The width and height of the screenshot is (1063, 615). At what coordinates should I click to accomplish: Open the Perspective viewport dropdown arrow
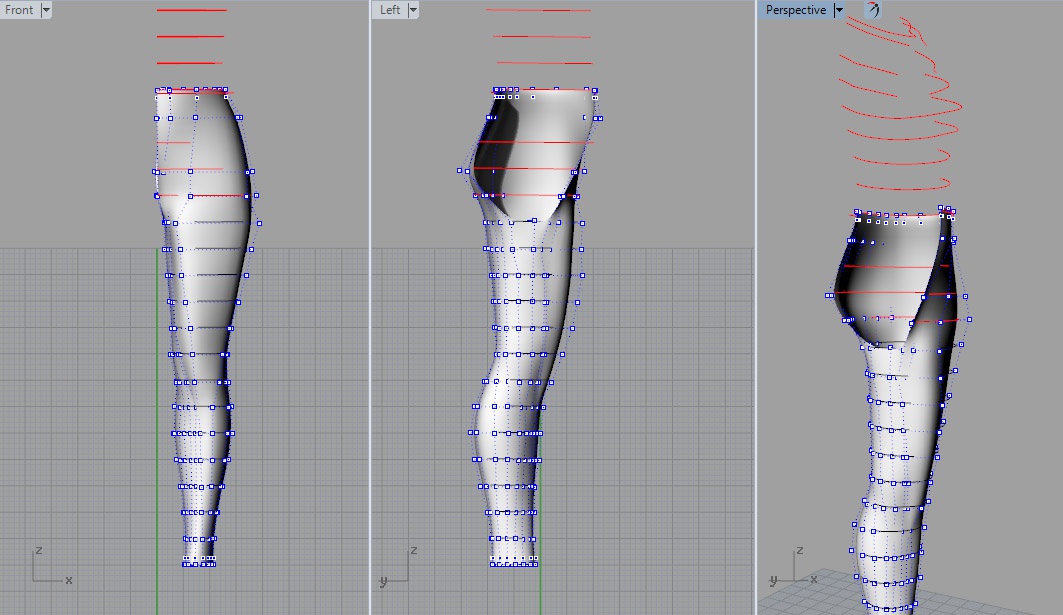click(x=839, y=9)
